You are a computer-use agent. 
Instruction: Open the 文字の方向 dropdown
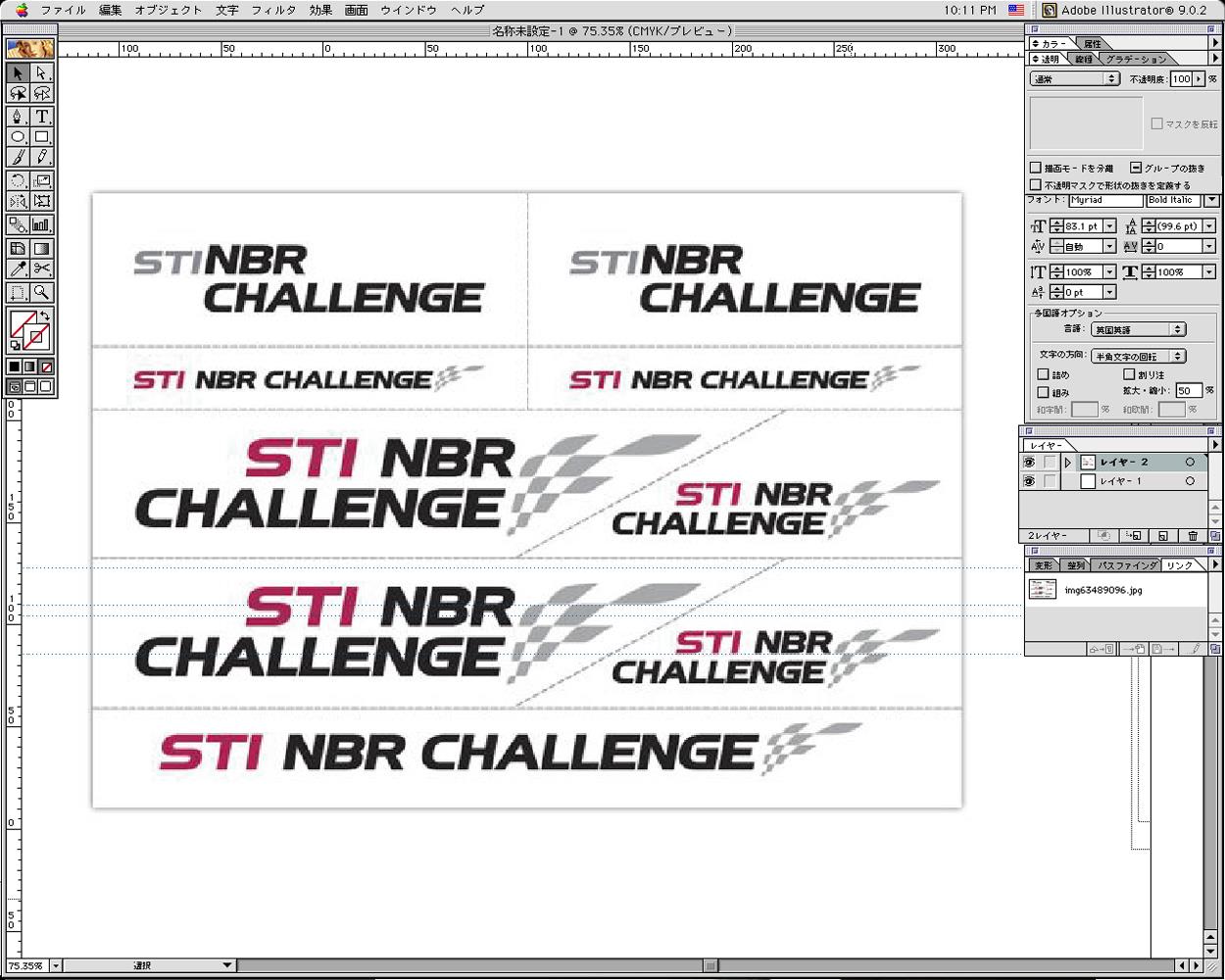[x=1139, y=356]
